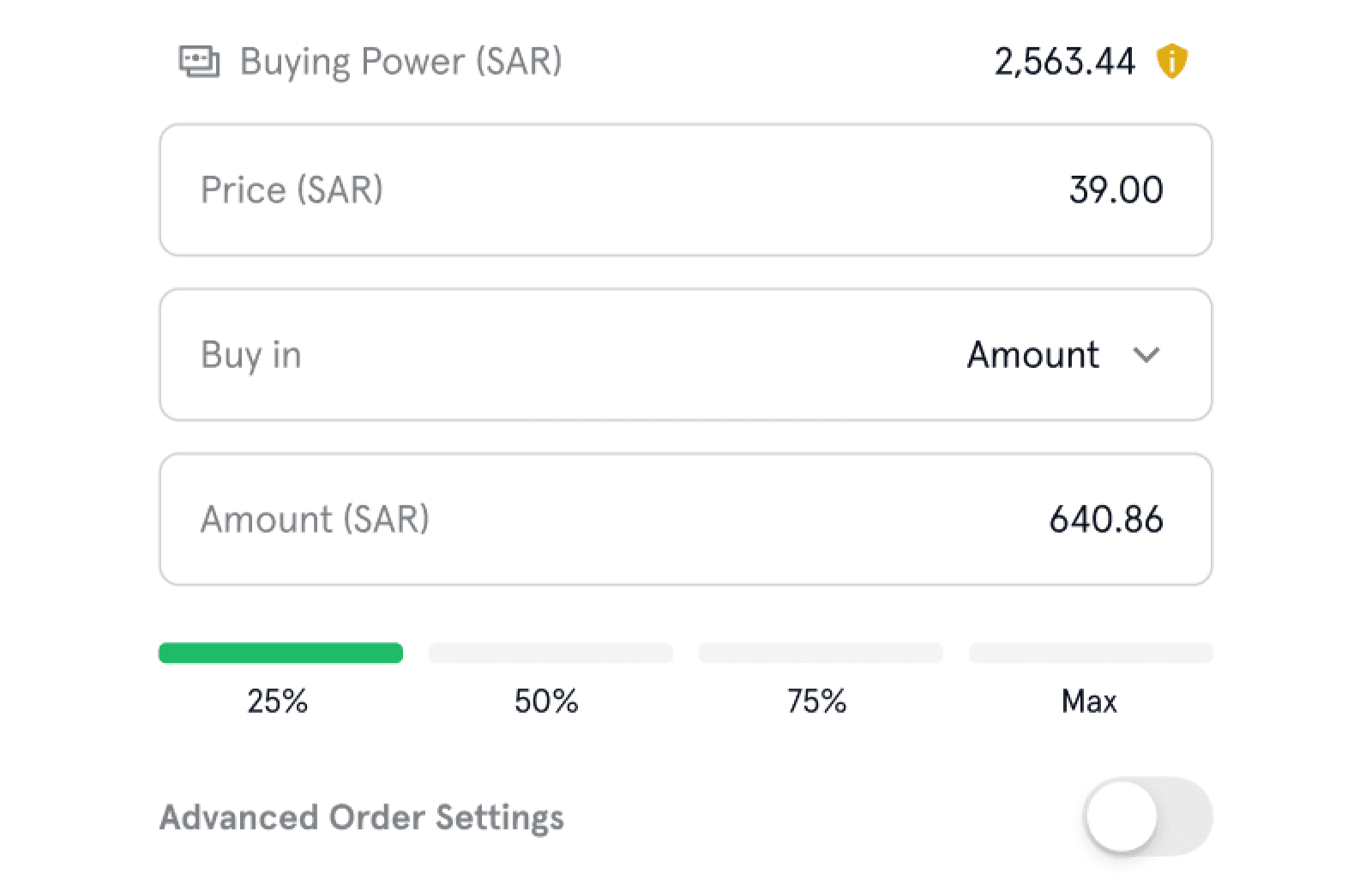Toggle Advanced Order Settings switch

tap(1148, 817)
